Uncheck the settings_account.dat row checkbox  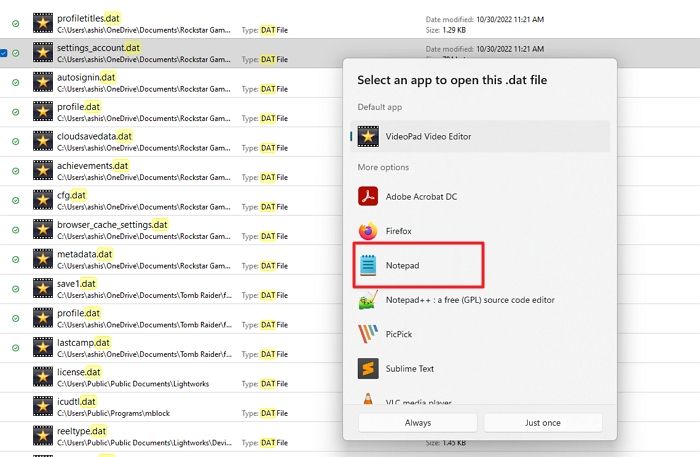[3, 53]
